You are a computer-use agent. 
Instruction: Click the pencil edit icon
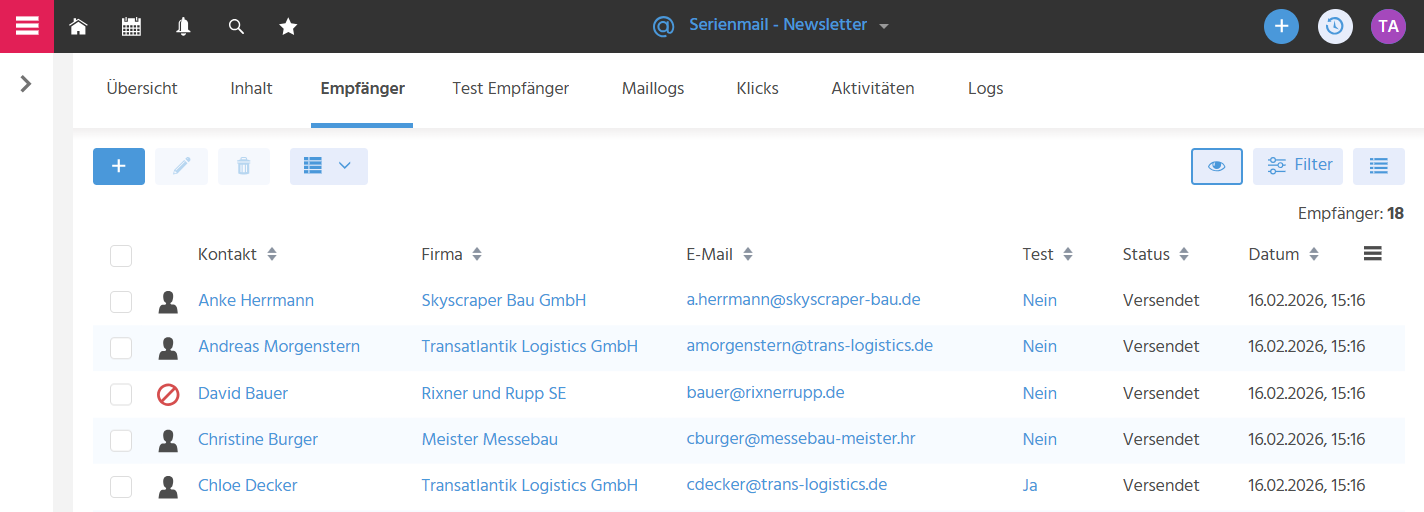click(181, 166)
